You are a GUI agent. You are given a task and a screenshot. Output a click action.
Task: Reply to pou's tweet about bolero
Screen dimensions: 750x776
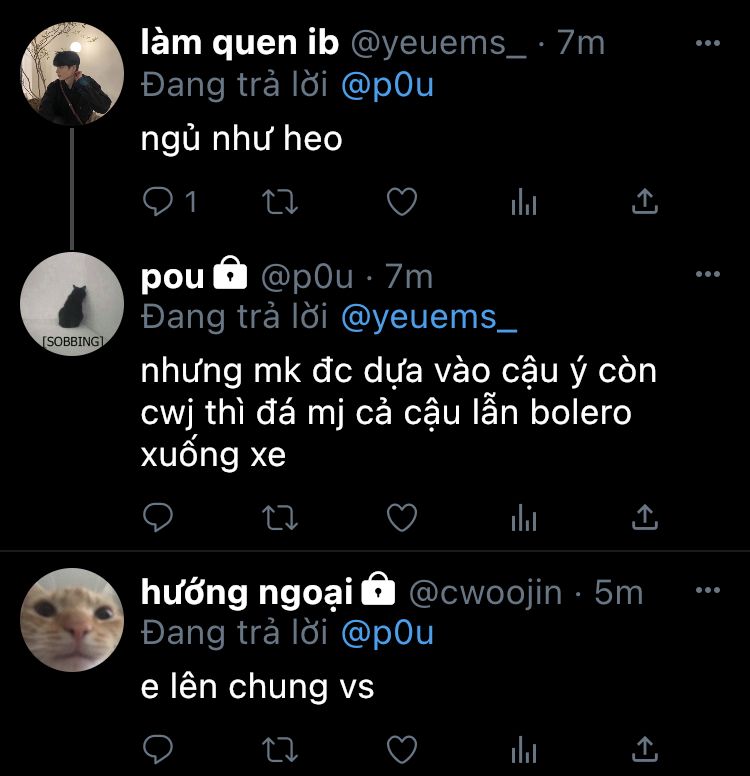pyautogui.click(x=158, y=517)
